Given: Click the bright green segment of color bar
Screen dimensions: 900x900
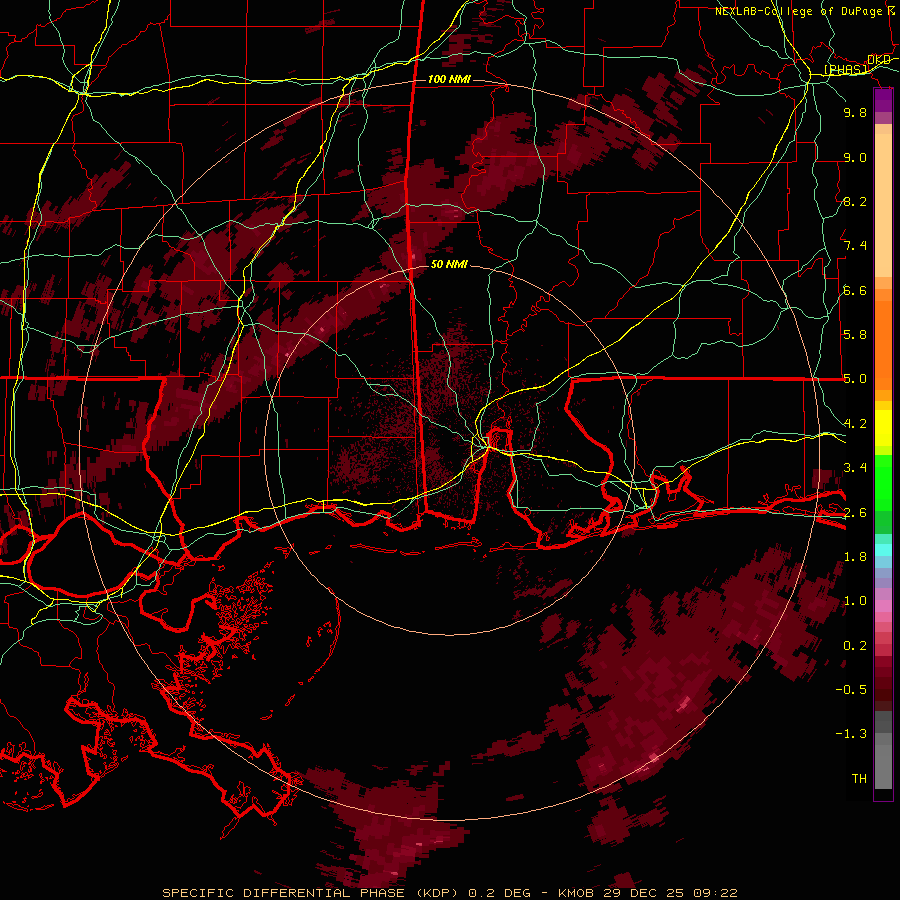Looking at the screenshot, I should click(x=883, y=481).
